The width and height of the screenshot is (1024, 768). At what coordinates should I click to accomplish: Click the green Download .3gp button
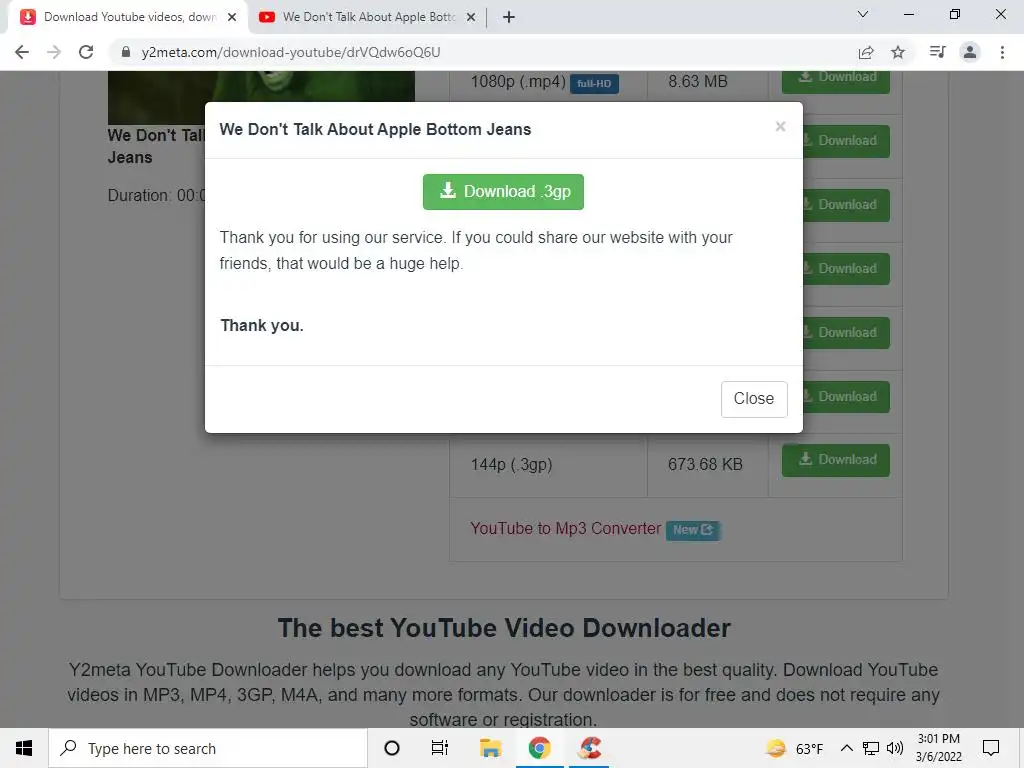point(503,191)
